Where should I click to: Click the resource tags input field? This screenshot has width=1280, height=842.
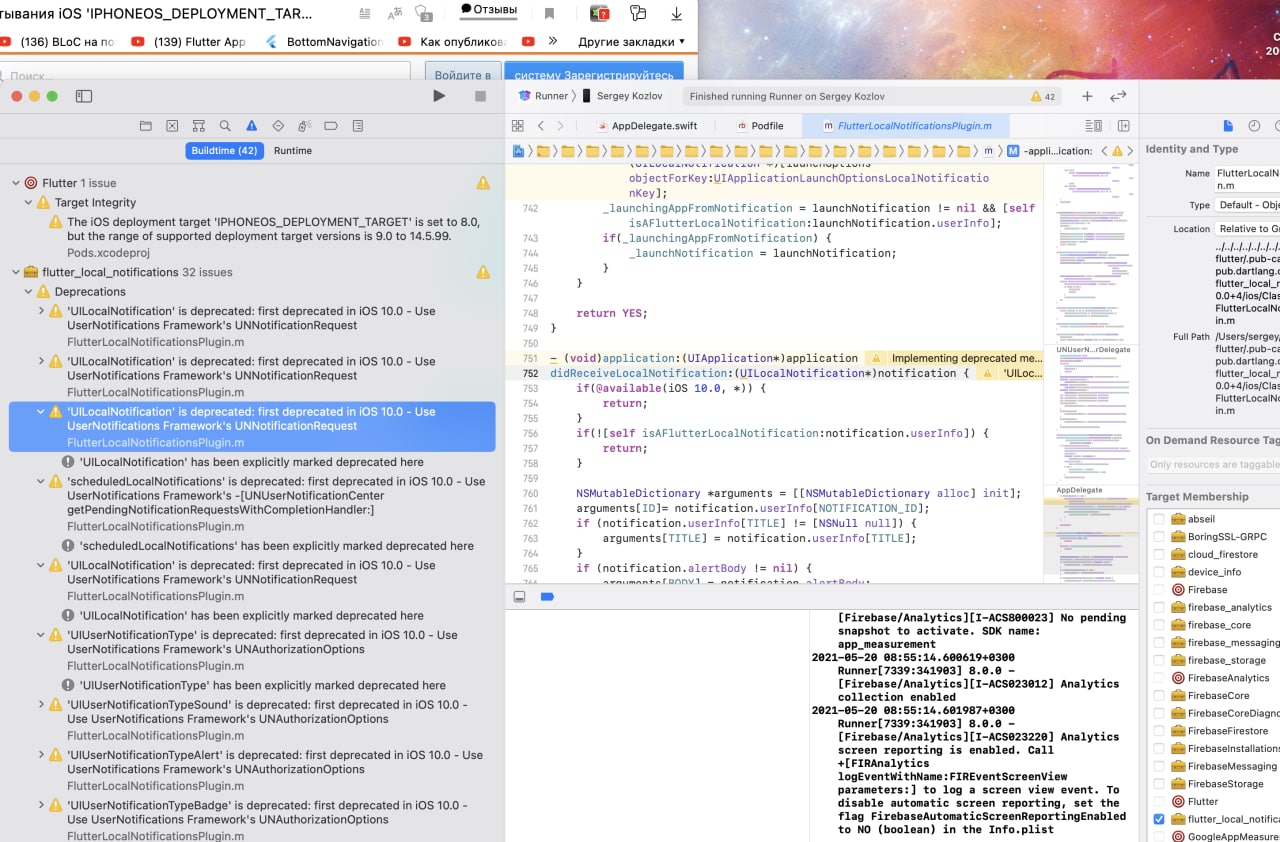tap(1213, 464)
